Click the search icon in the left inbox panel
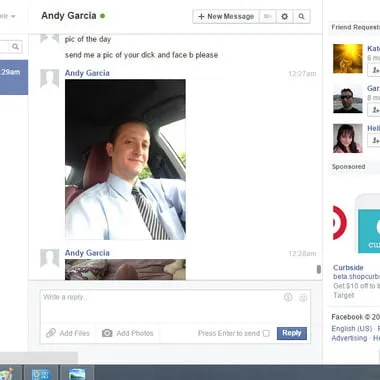 click(x=15, y=47)
